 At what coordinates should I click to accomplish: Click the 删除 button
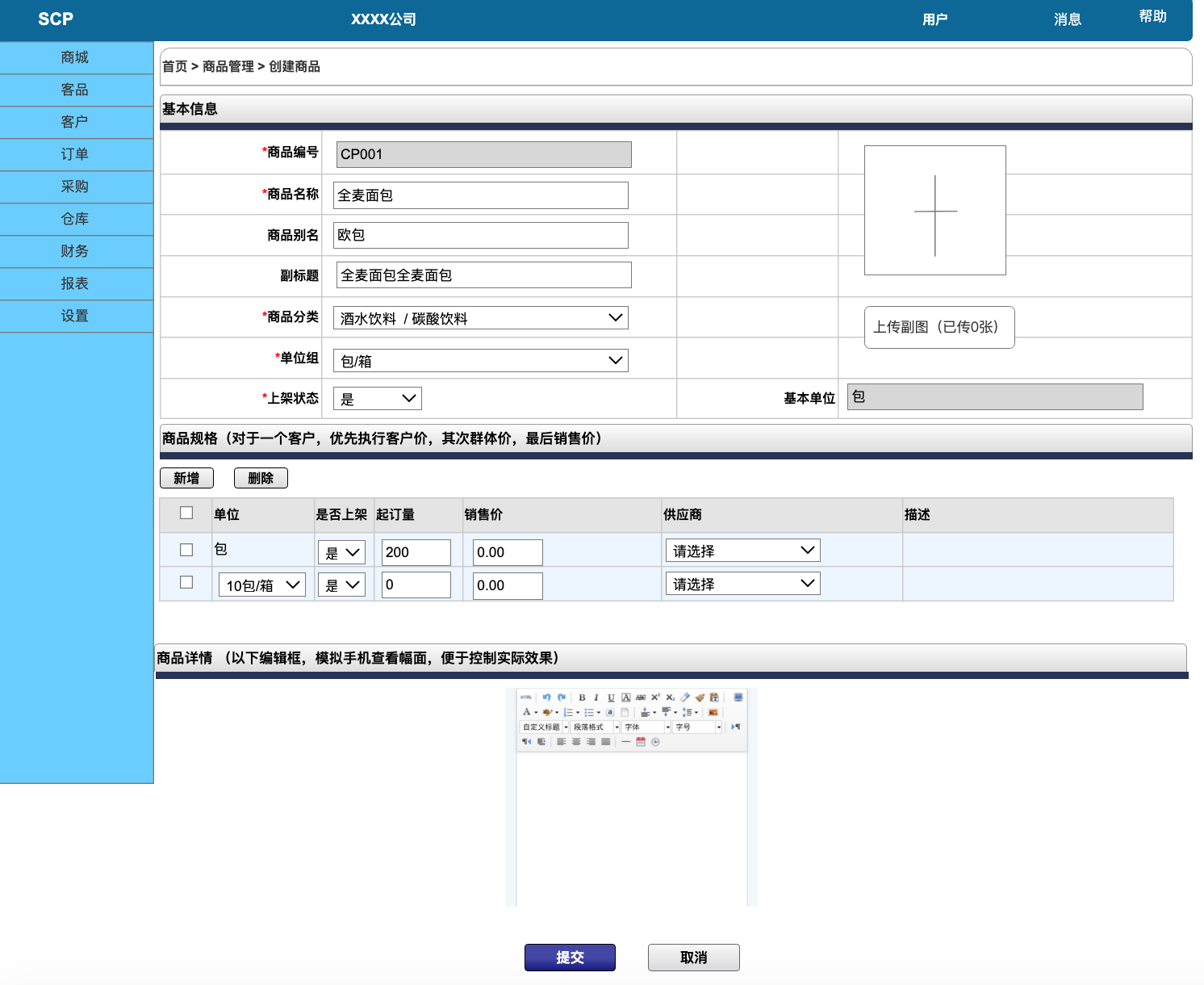pos(261,478)
